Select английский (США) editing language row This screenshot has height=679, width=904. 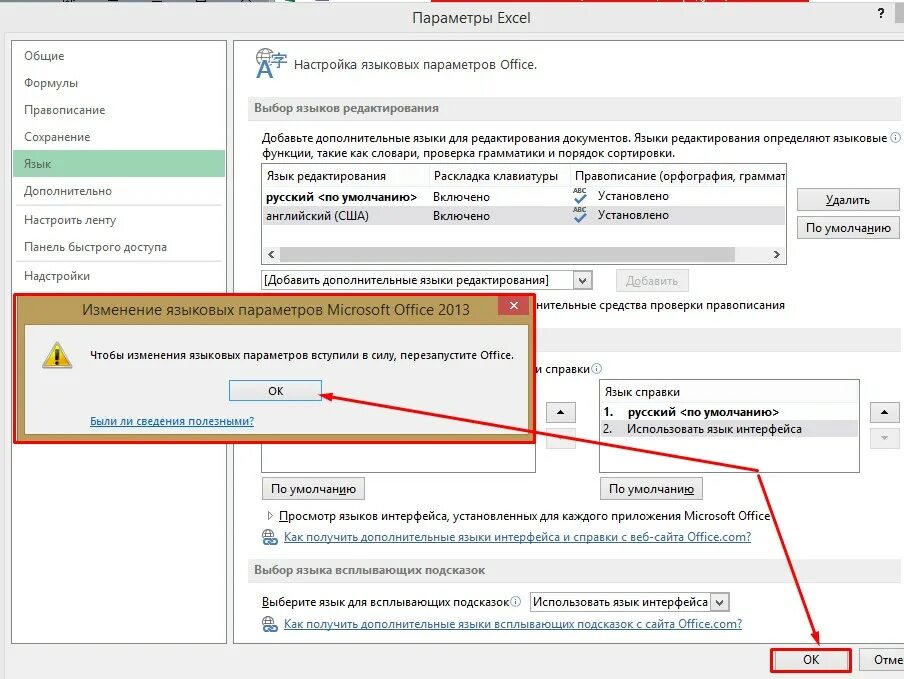(523, 216)
